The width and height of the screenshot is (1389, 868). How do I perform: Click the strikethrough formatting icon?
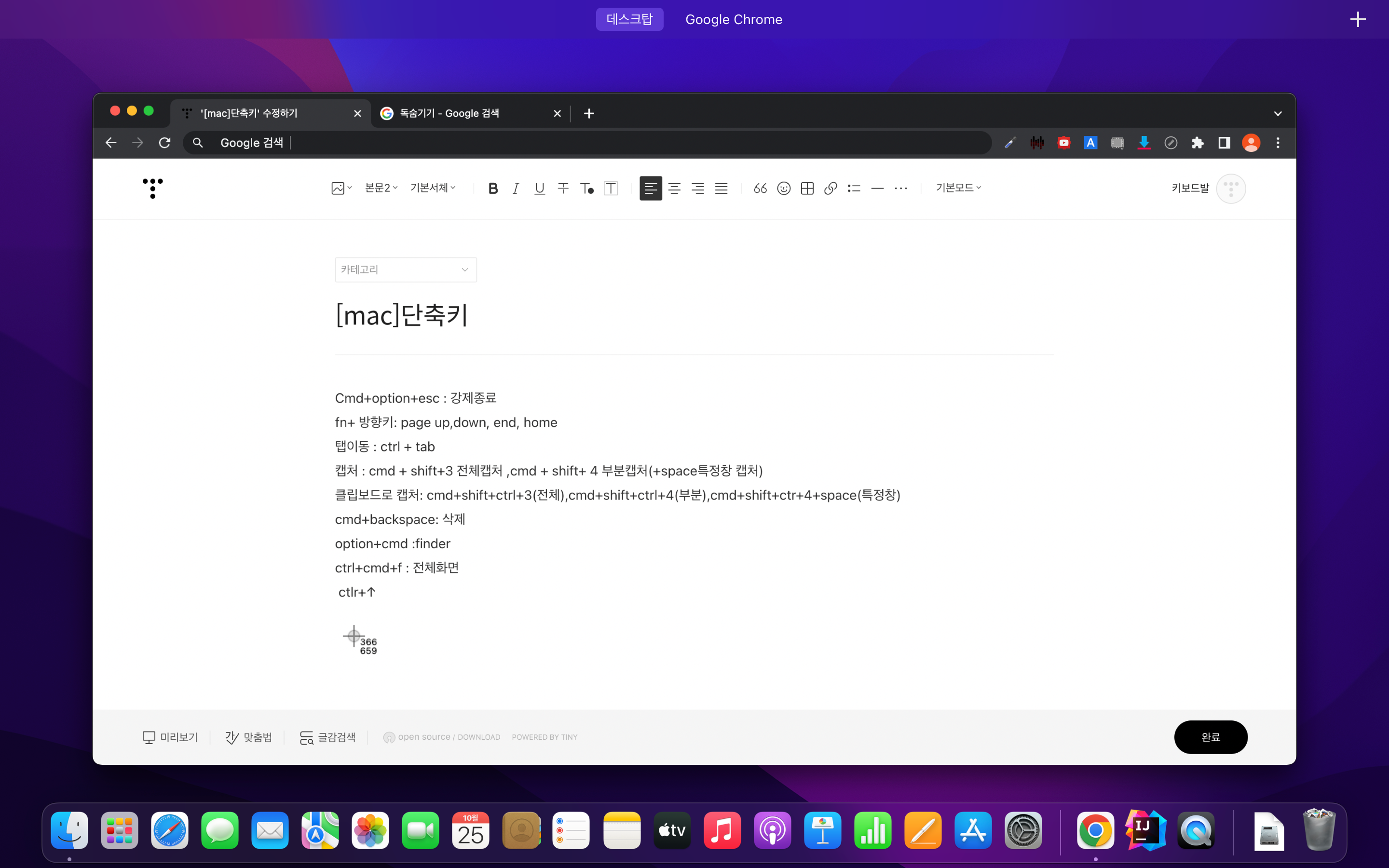(562, 188)
